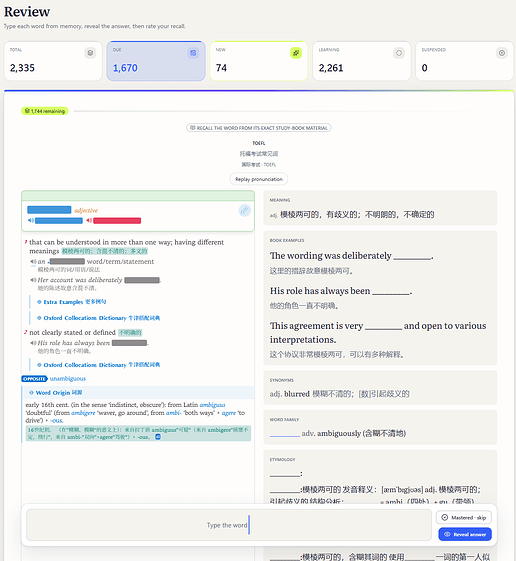
Task: Expand first Oxford Collocation Dictionary section
Action: (98, 318)
